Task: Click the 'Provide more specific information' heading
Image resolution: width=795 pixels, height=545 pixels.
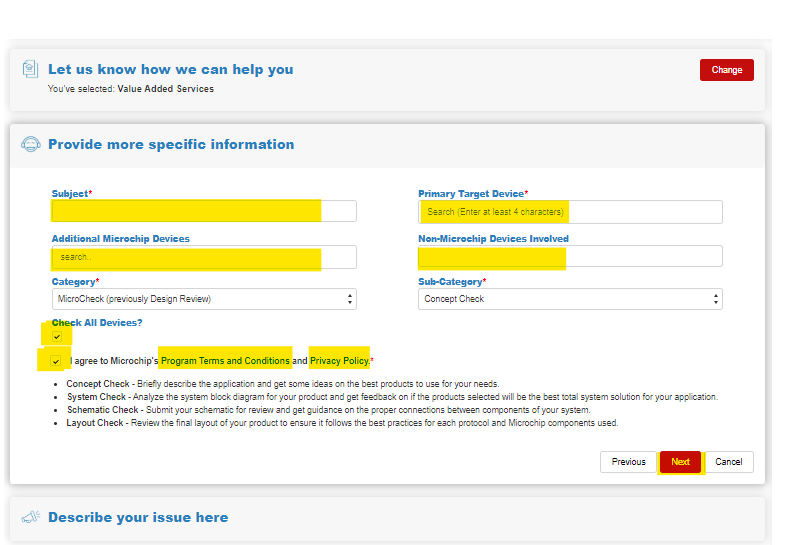Action: [171, 144]
